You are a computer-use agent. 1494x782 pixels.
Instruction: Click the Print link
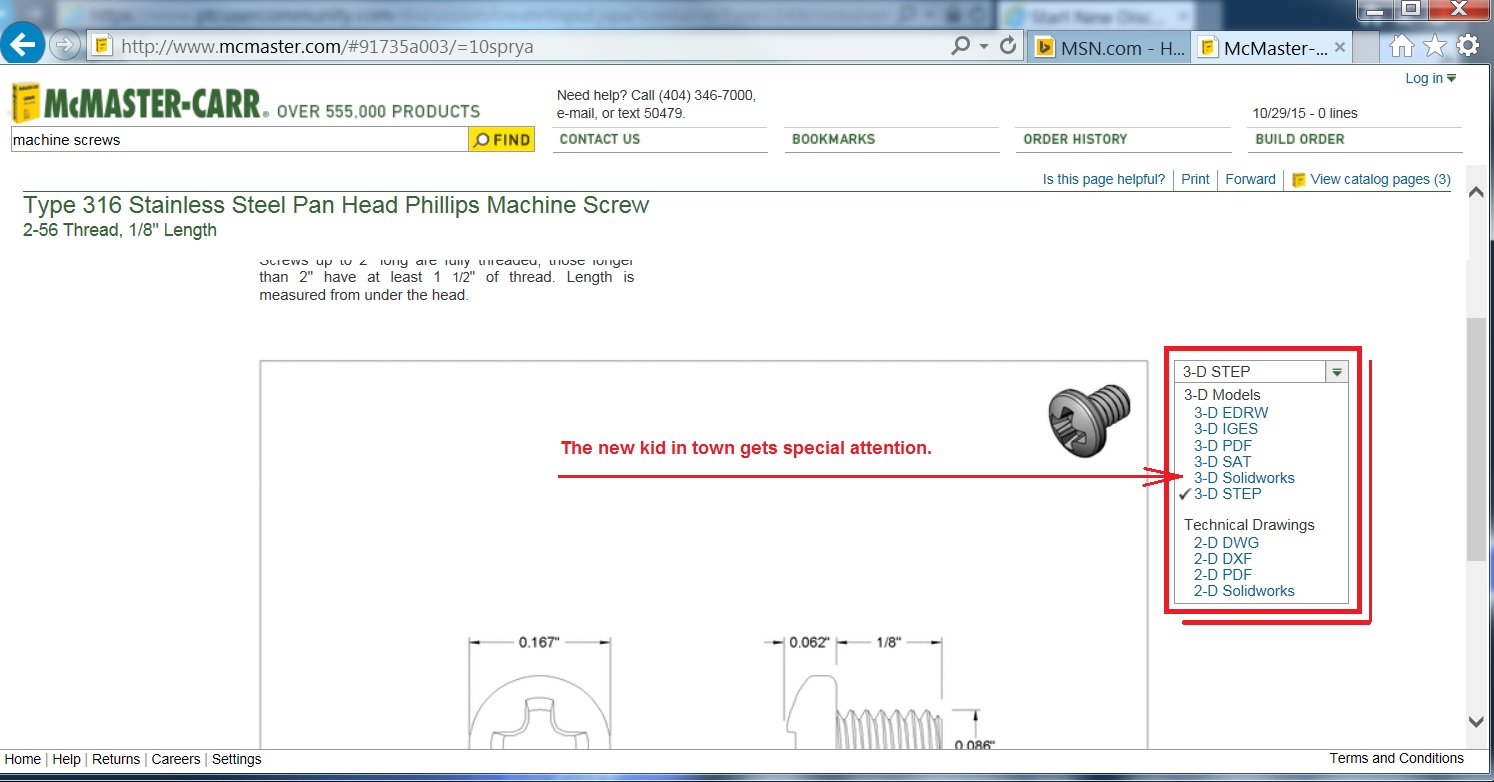click(1195, 179)
